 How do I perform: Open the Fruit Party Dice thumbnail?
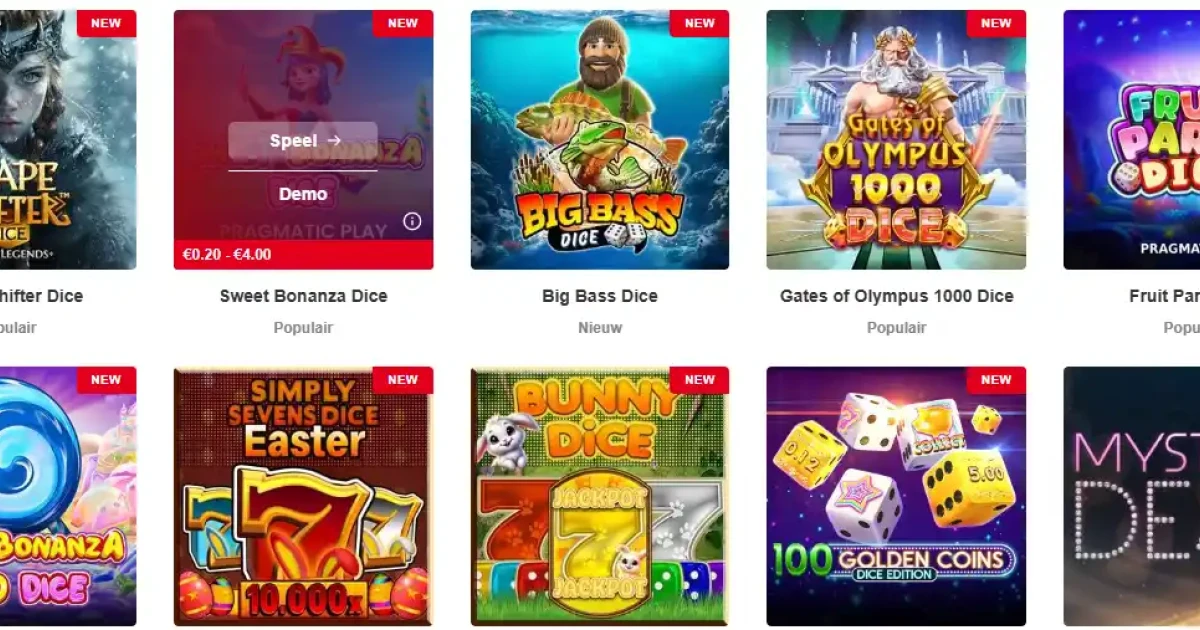point(1132,140)
